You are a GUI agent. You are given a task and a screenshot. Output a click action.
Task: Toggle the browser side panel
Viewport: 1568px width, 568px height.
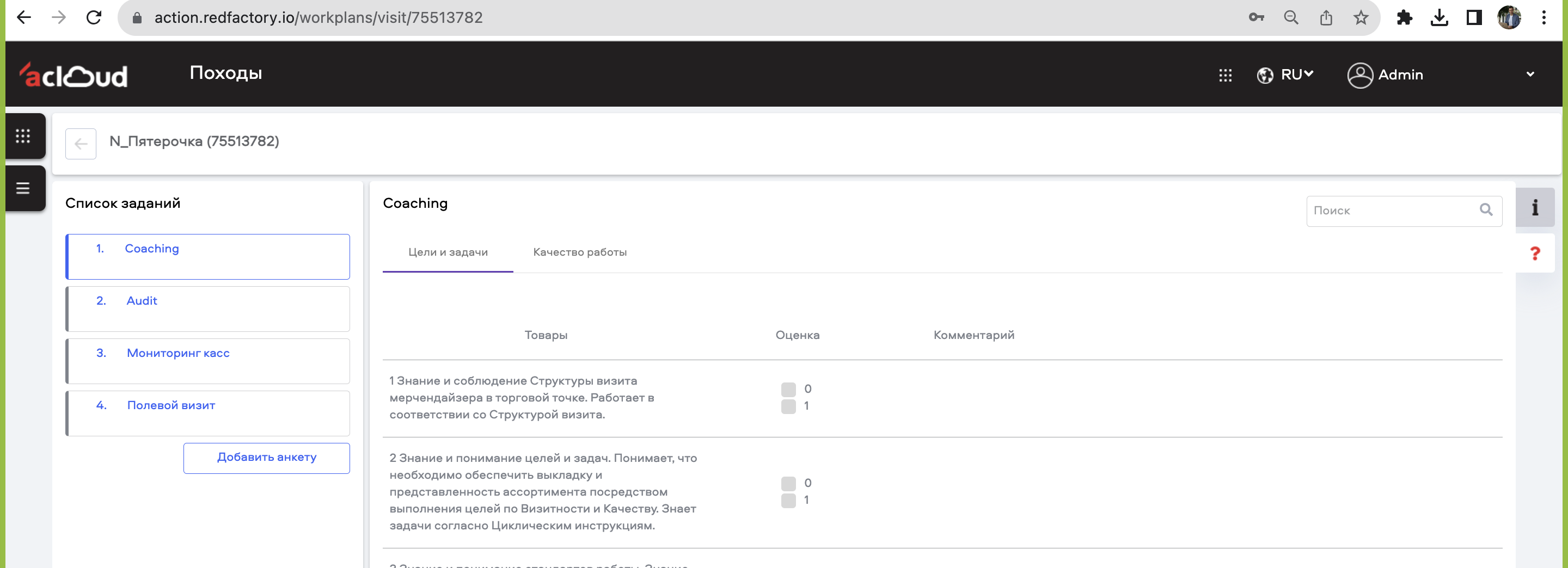point(1474,17)
